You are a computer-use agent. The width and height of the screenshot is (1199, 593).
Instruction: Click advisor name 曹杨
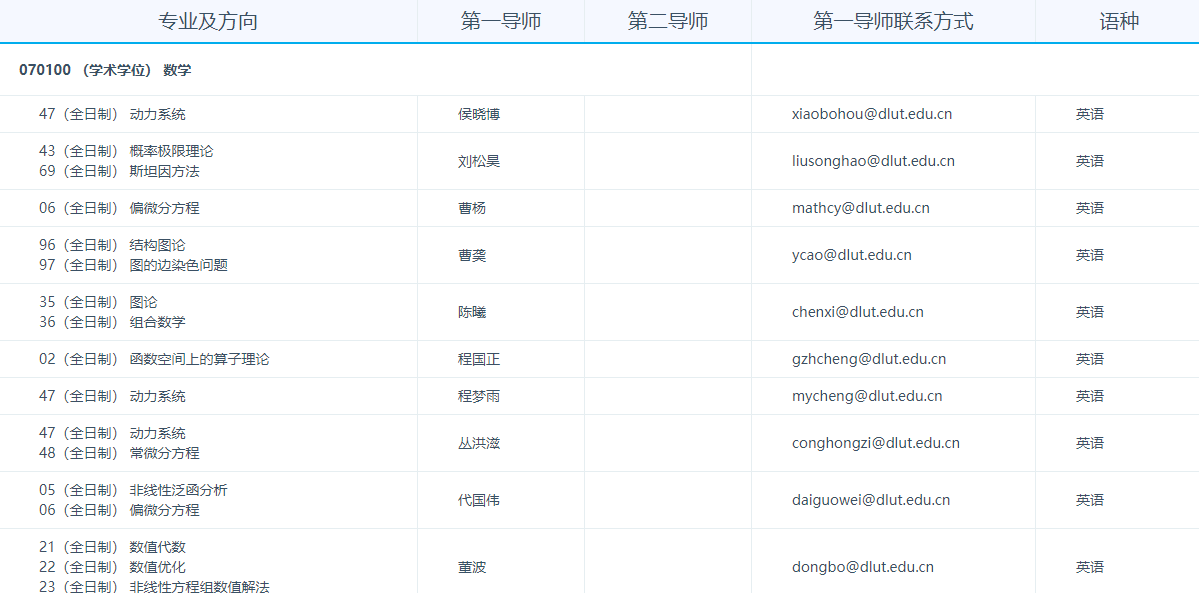tap(472, 208)
